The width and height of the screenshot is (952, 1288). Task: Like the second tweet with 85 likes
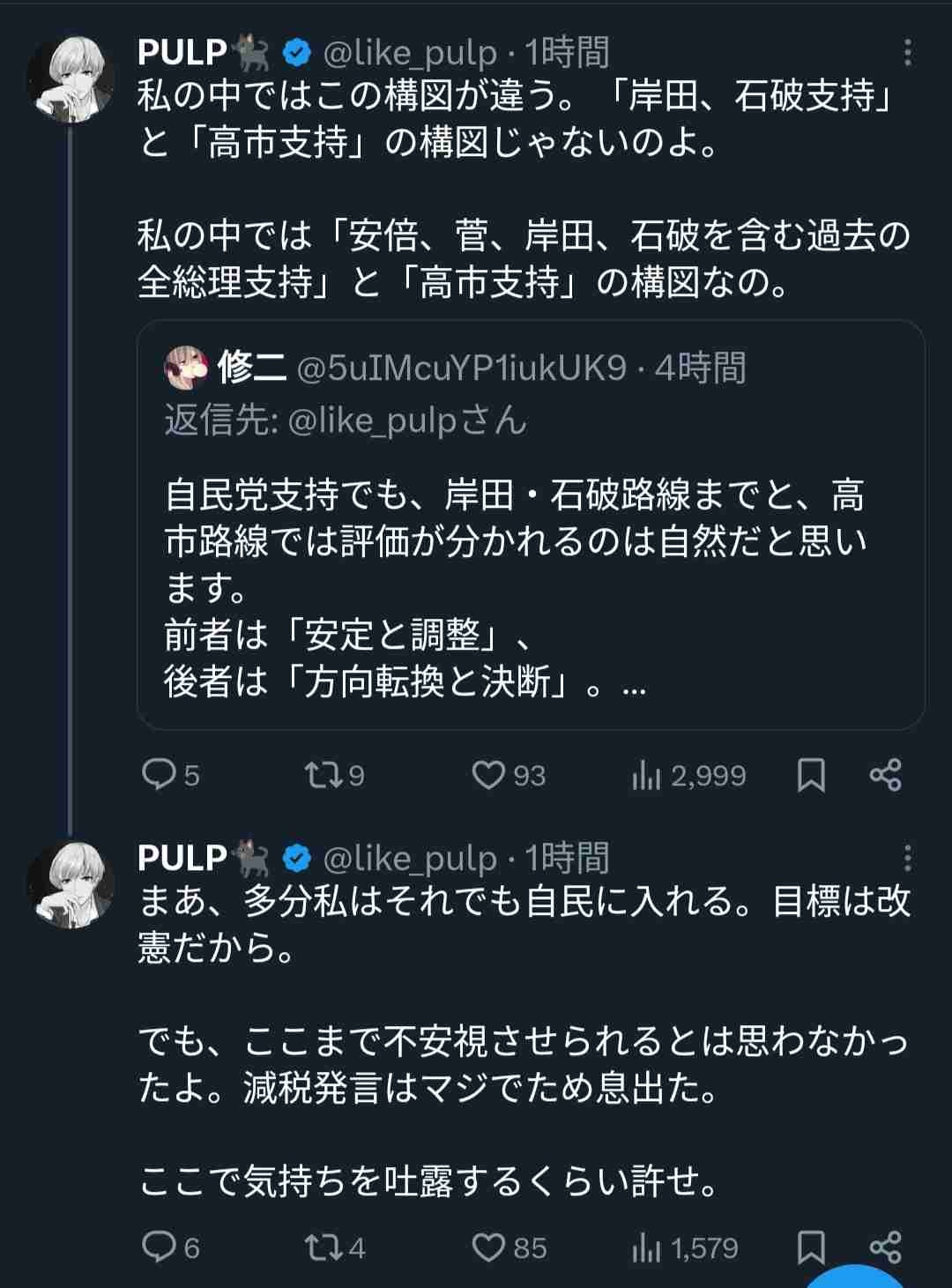pos(488,1247)
